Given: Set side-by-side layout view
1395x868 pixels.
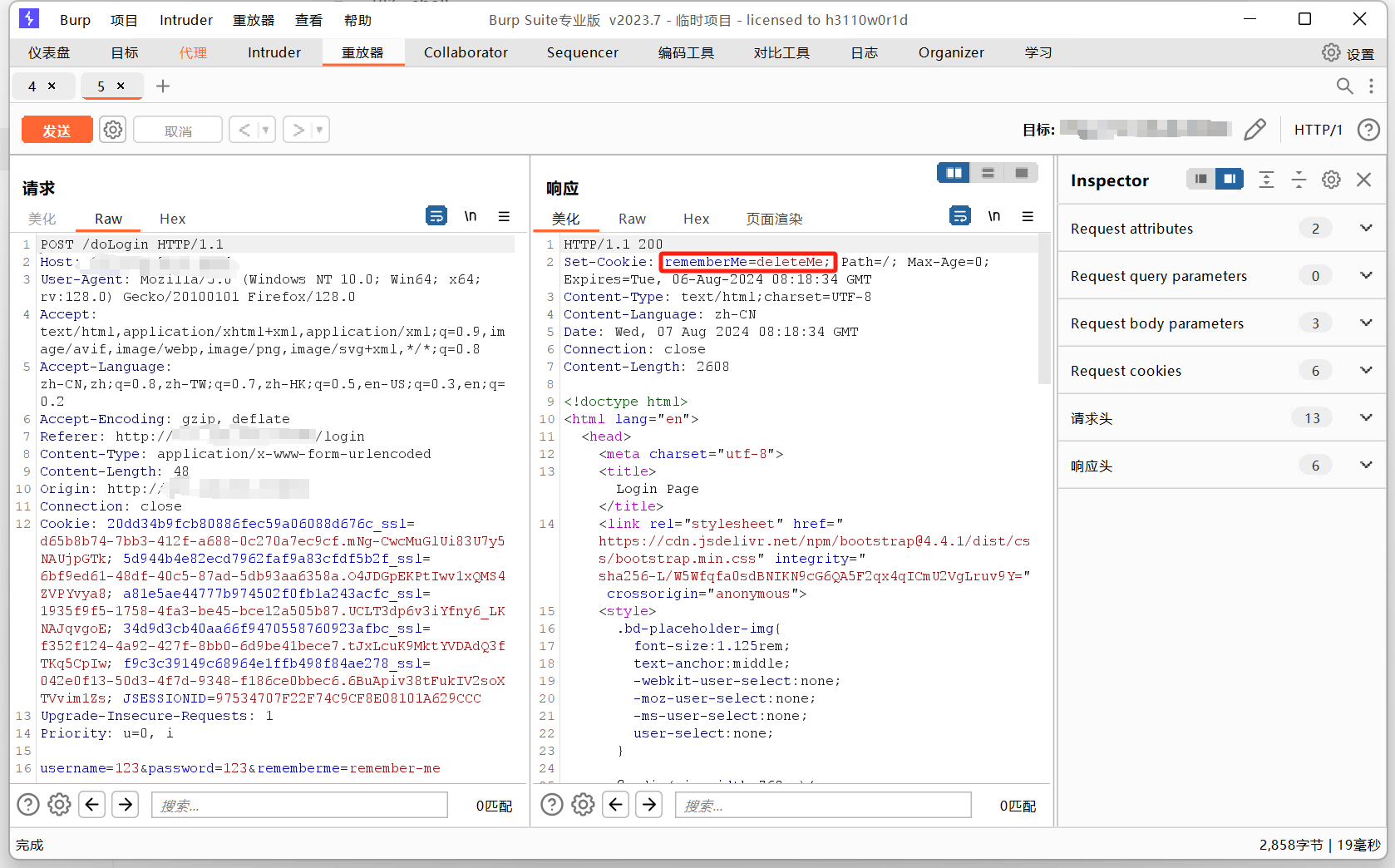Looking at the screenshot, I should (954, 173).
